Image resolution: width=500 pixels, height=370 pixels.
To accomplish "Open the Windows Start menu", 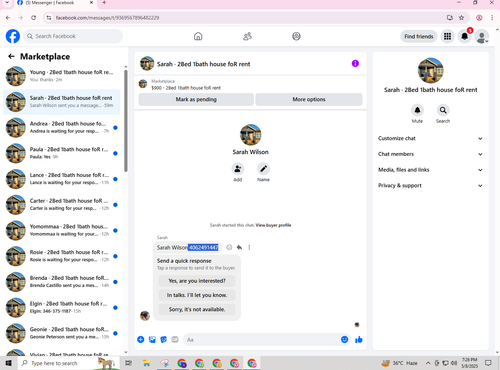I will 8,363.
